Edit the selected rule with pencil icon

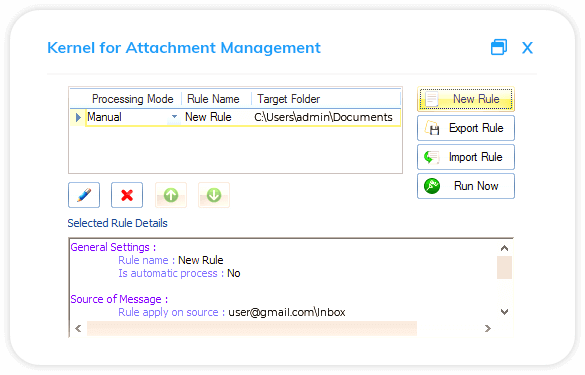click(x=84, y=195)
